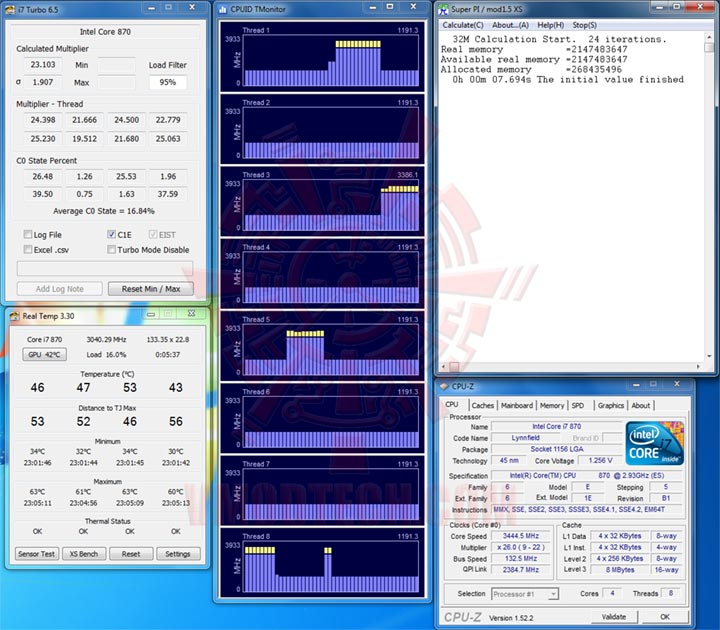Click the Real Temp 3.30 title bar icon
The height and width of the screenshot is (630, 720).
[x=15, y=316]
